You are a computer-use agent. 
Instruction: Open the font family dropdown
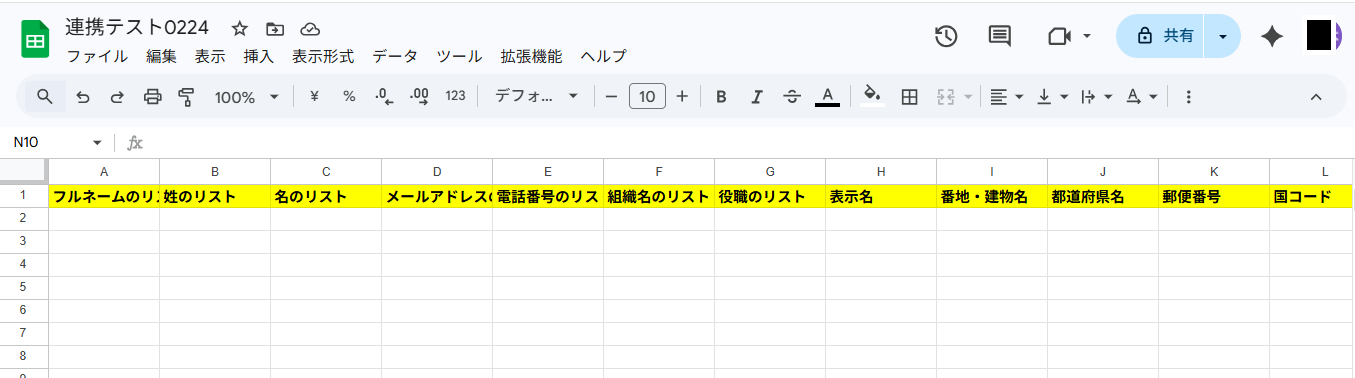pyautogui.click(x=537, y=96)
